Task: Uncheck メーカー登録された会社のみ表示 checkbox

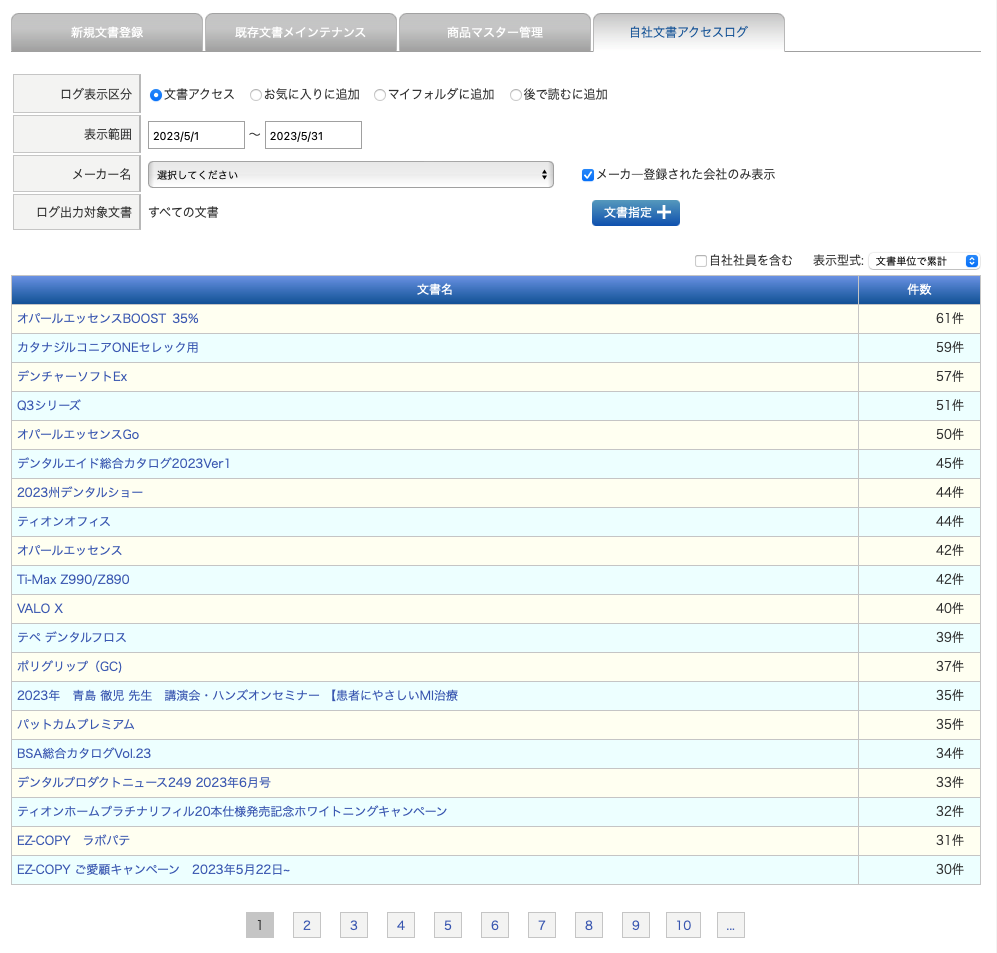Action: click(x=588, y=175)
